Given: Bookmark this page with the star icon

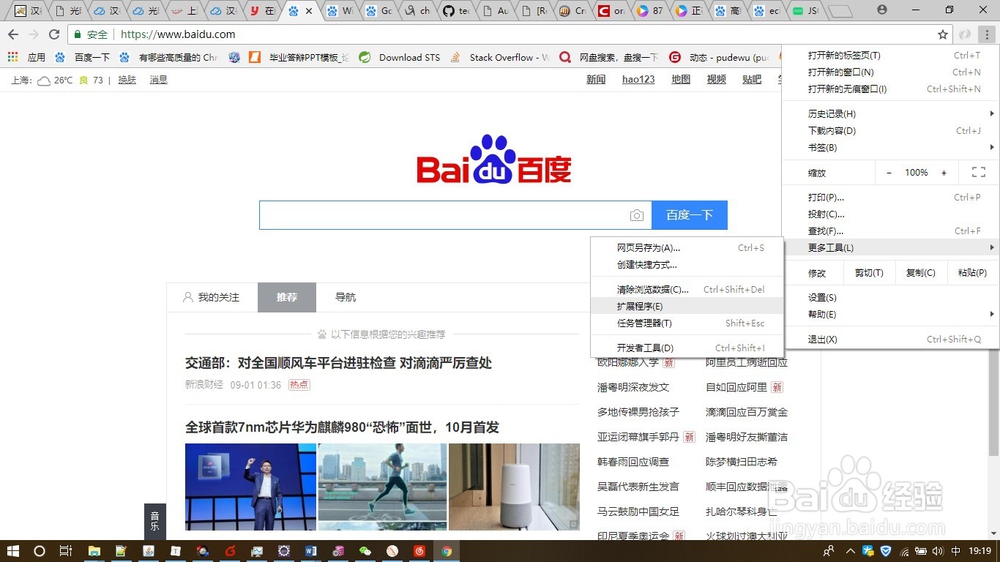Looking at the screenshot, I should click(x=943, y=34).
